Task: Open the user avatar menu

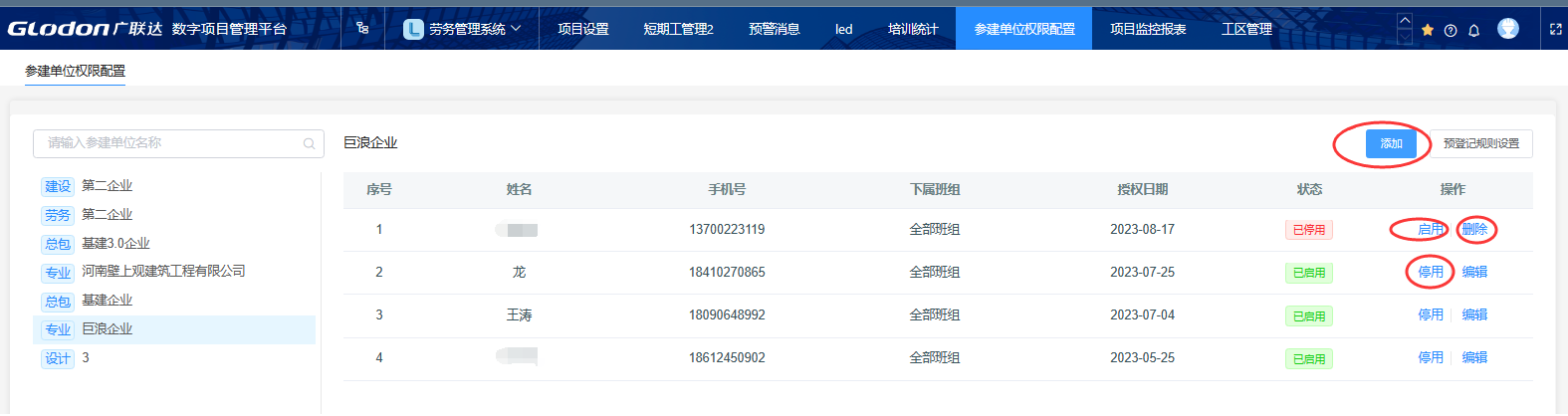Action: pyautogui.click(x=1508, y=28)
